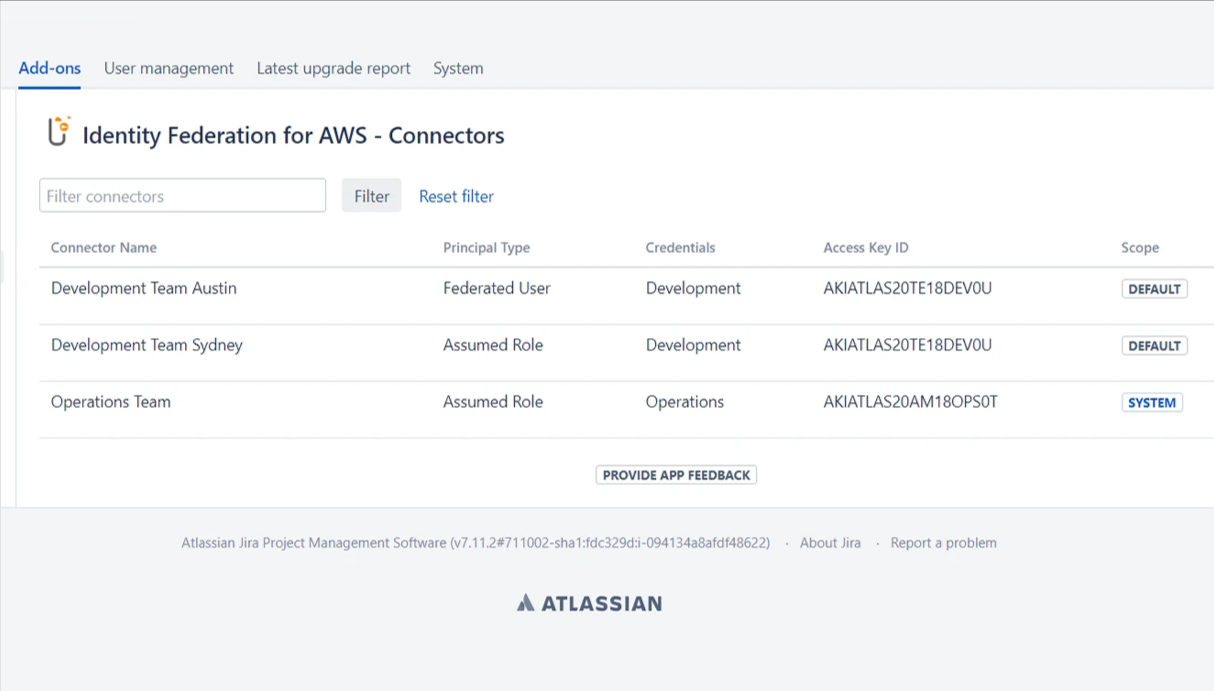The image size is (1214, 691).
Task: Open the Operations Team connector row
Action: pyautogui.click(x=111, y=402)
